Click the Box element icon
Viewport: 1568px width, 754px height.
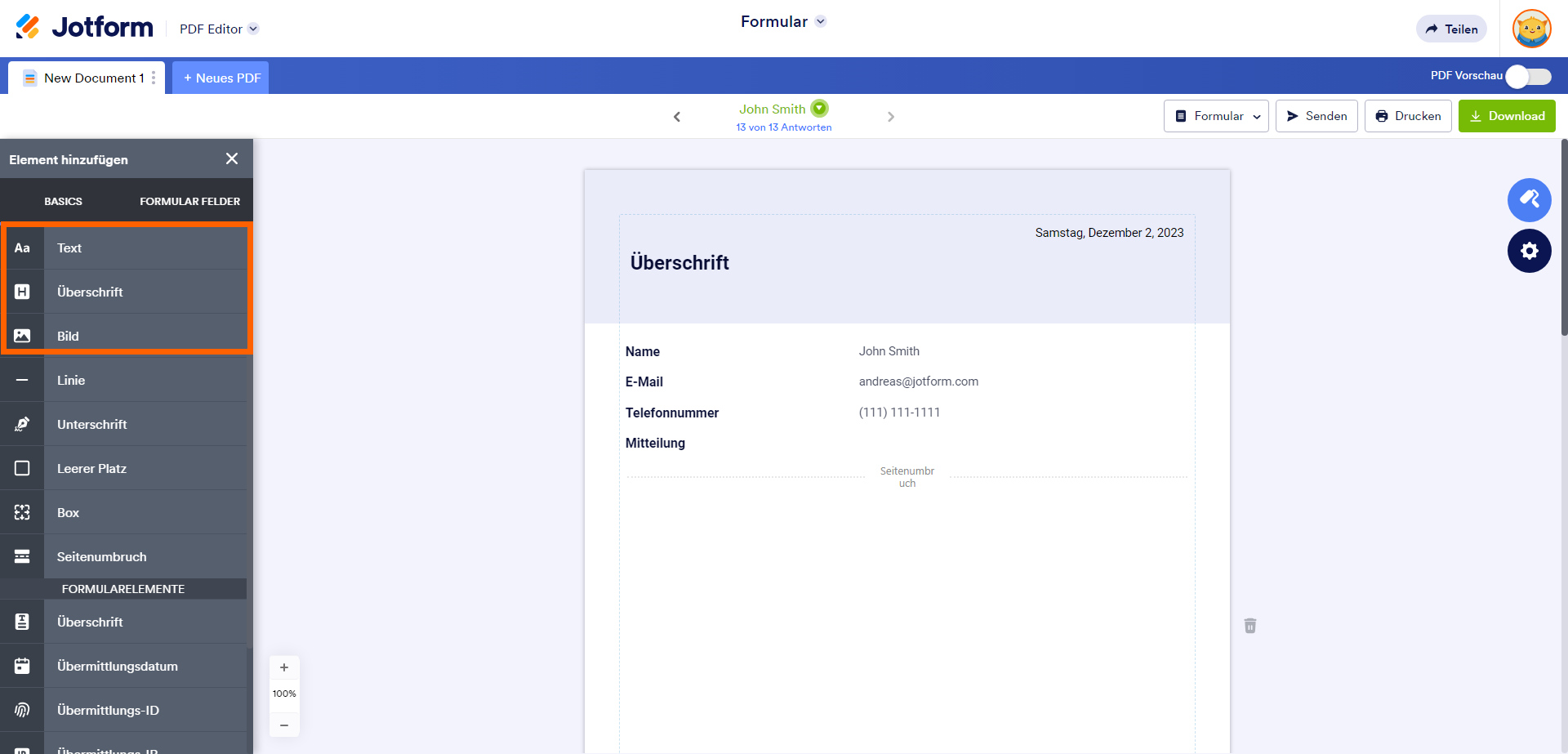tap(22, 513)
